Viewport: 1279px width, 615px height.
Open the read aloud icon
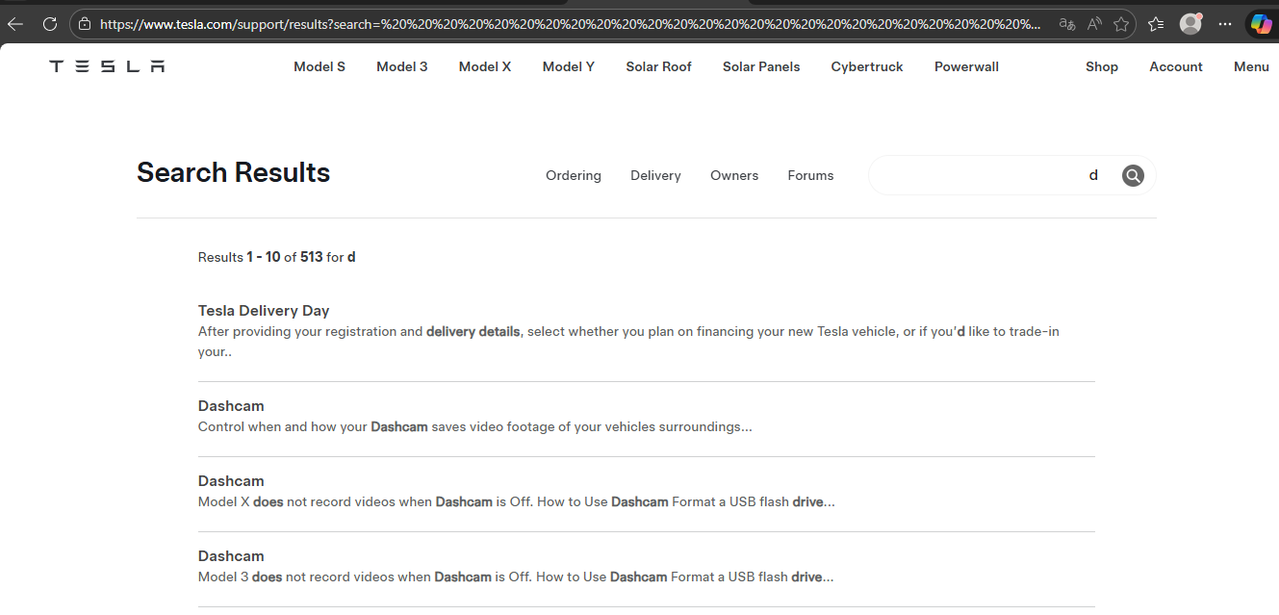click(1095, 24)
